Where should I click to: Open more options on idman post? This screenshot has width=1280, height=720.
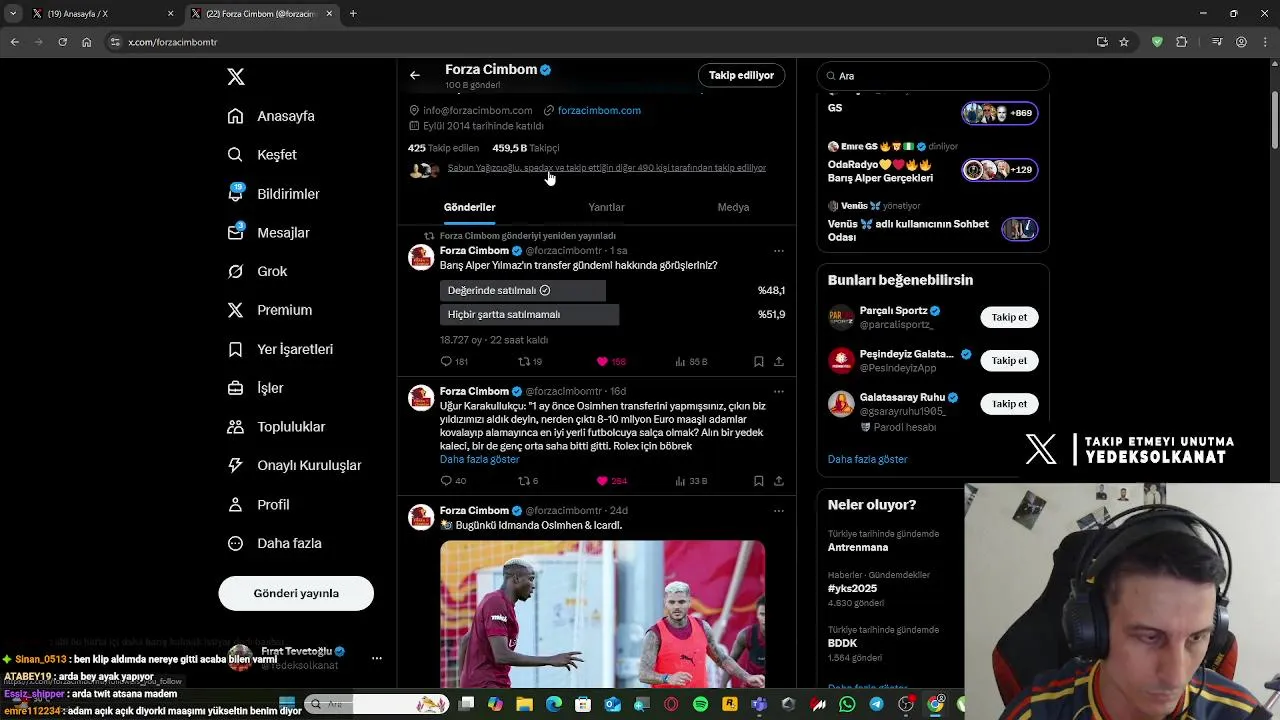click(779, 511)
